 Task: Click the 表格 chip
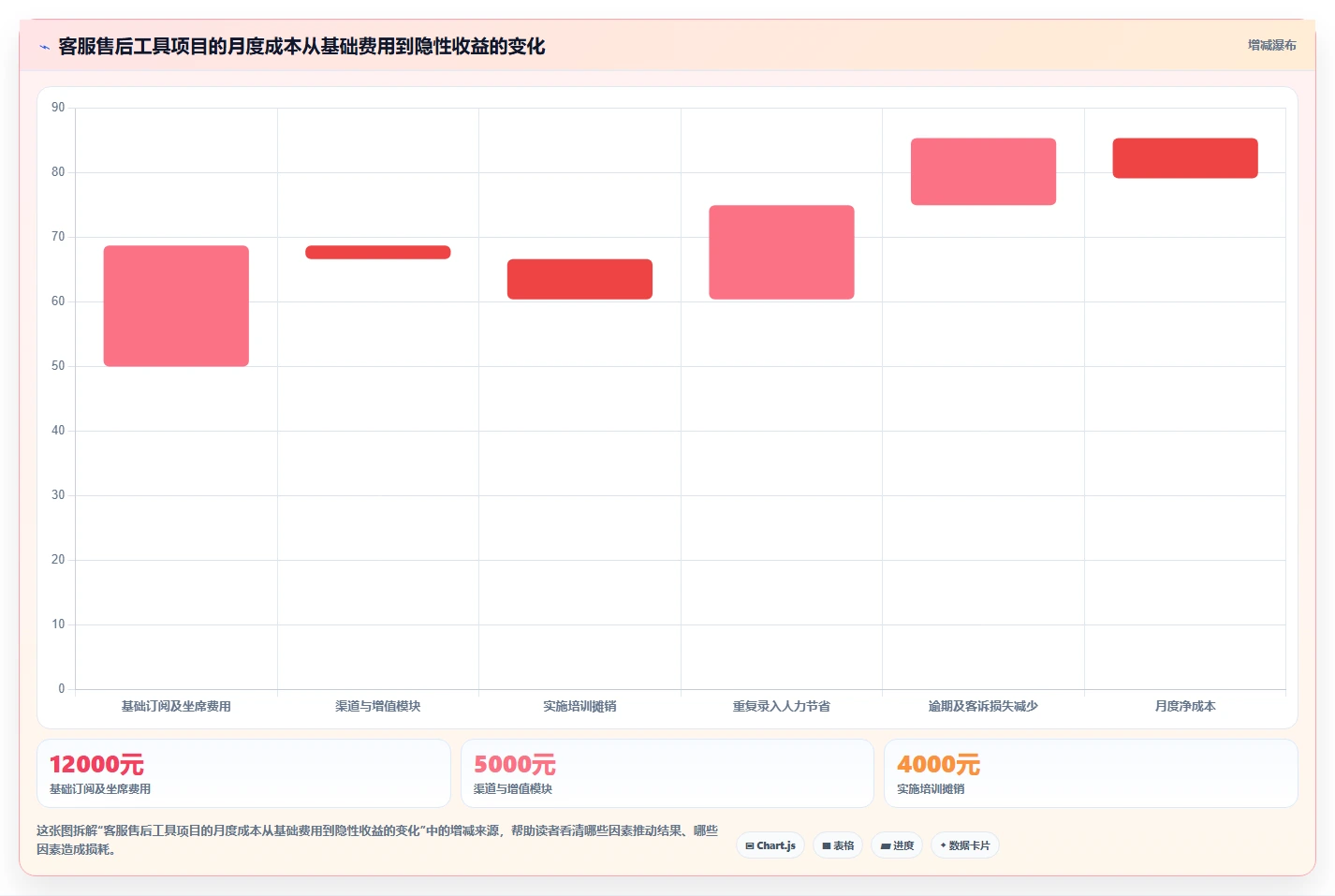(x=838, y=845)
